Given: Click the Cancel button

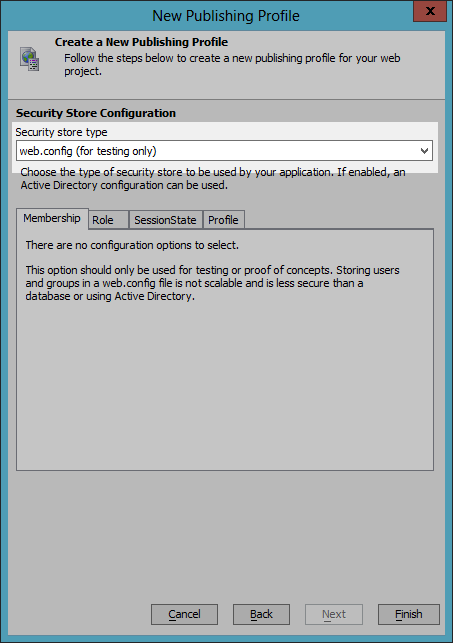Looking at the screenshot, I should click(x=184, y=614).
